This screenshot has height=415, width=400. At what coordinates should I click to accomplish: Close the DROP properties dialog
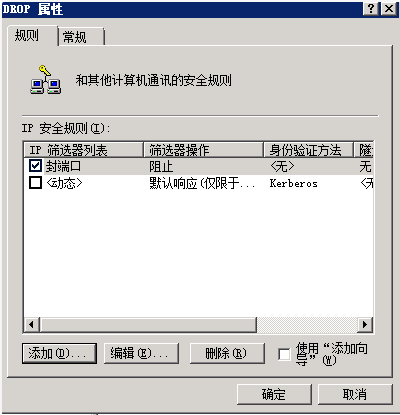tap(389, 8)
